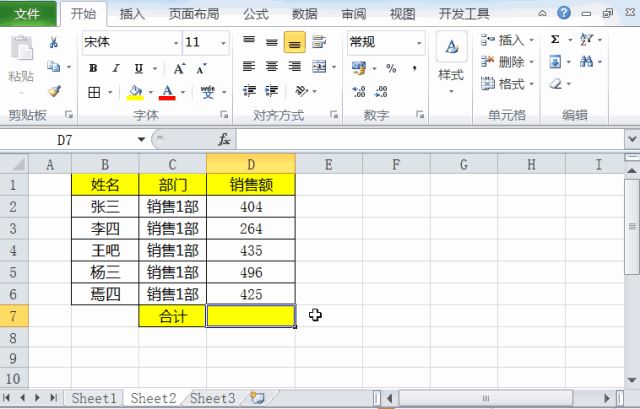
Task: Click the Insert Function fx icon
Action: click(x=224, y=140)
